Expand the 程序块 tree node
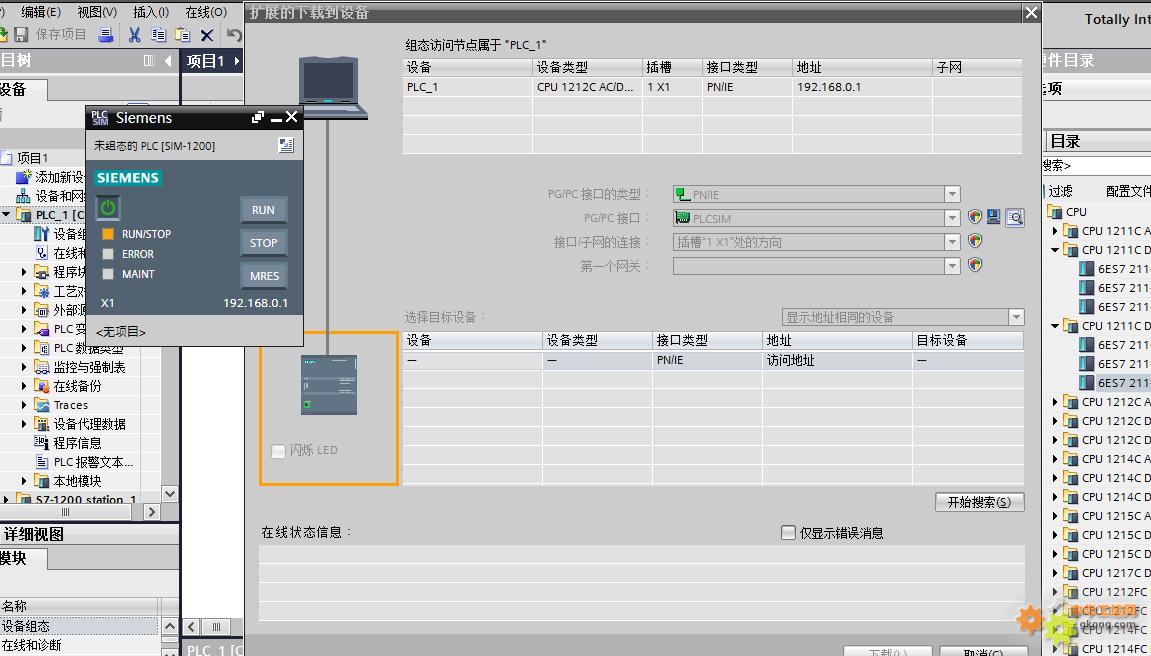 point(25,272)
